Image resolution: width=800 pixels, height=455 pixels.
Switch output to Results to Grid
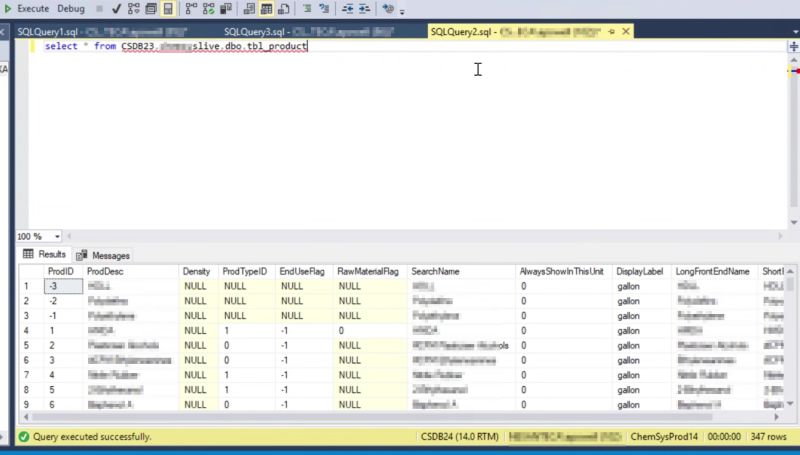click(x=266, y=9)
